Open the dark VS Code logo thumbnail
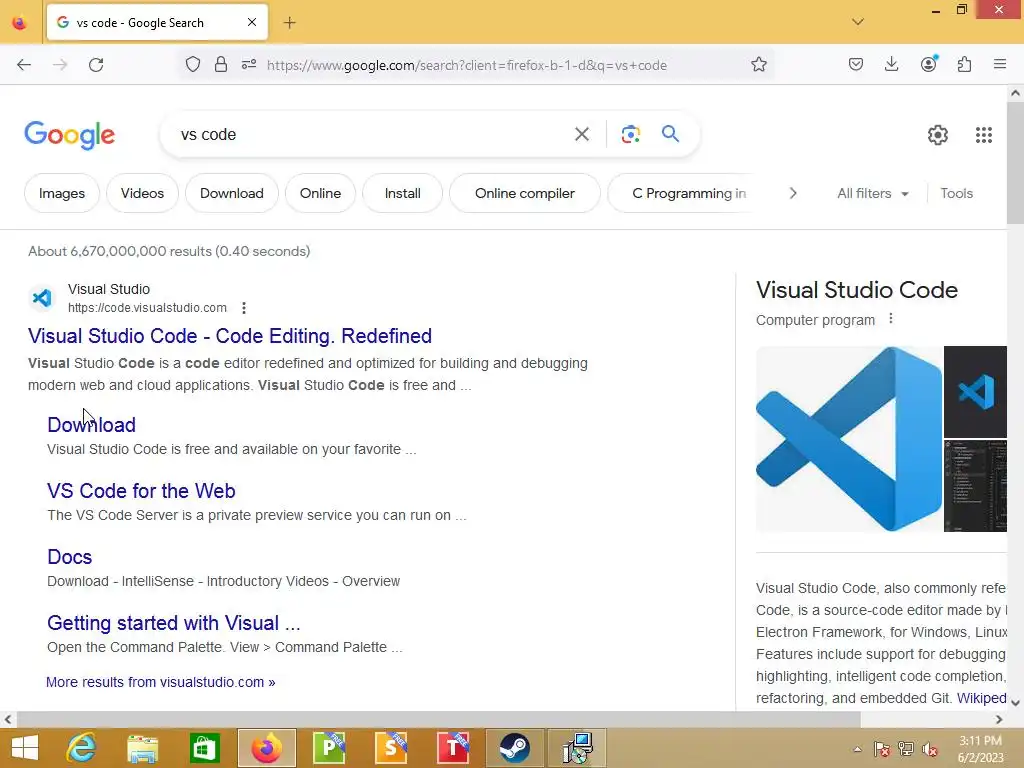 coord(976,392)
